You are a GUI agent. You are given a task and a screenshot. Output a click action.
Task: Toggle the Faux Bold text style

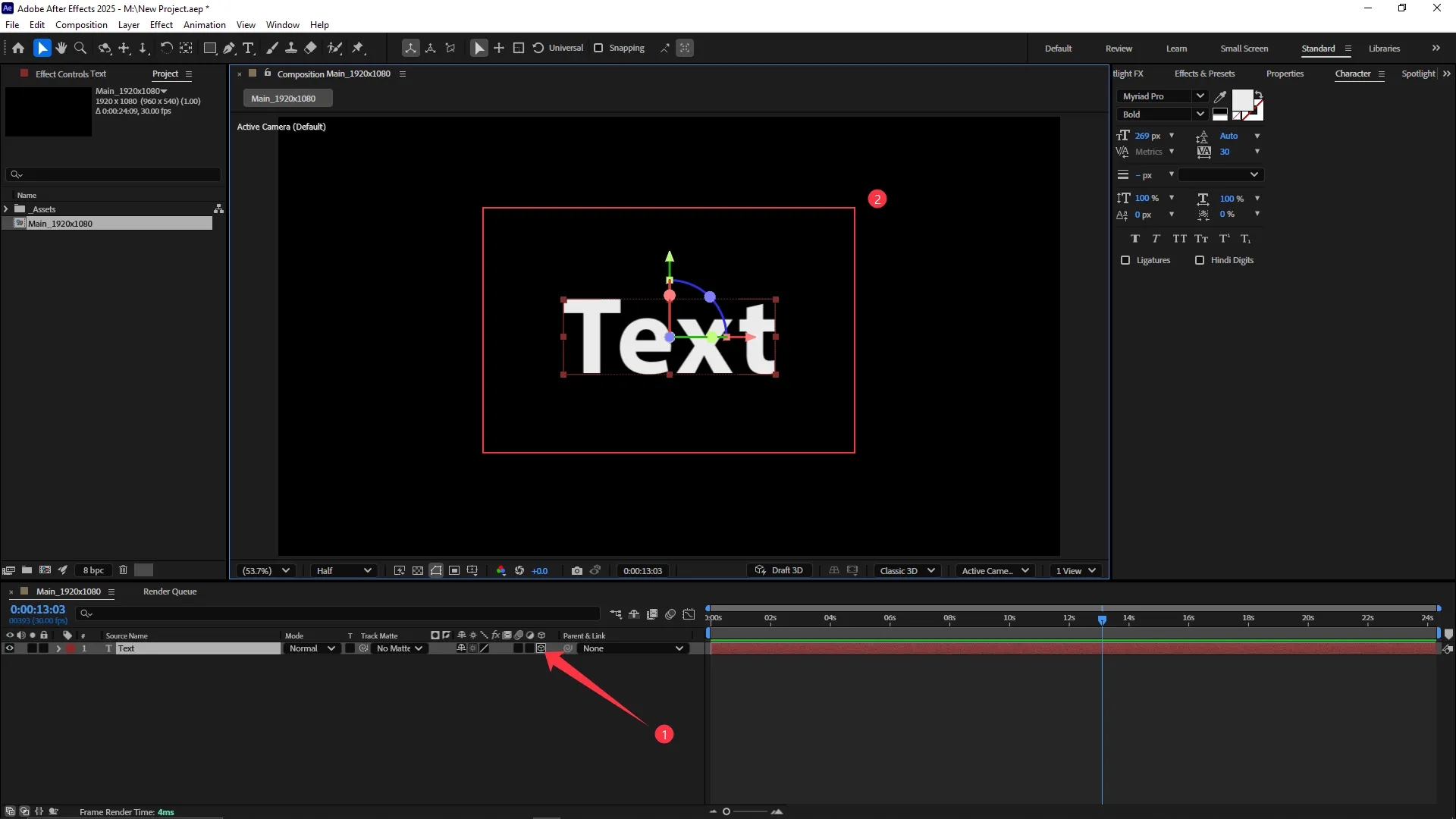point(1135,239)
